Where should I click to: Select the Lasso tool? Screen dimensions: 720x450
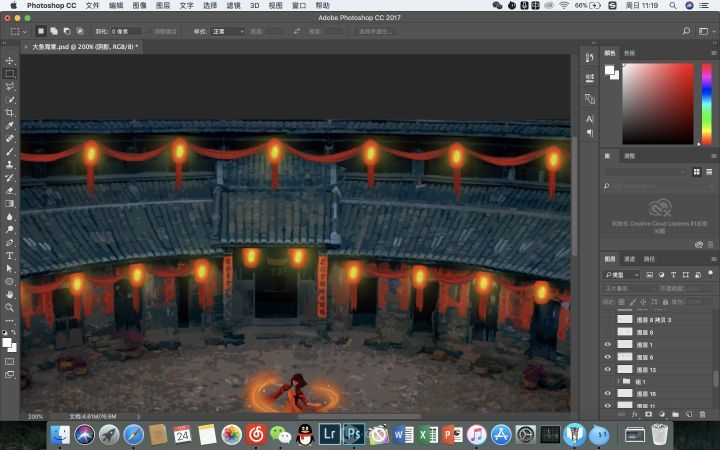coord(10,87)
